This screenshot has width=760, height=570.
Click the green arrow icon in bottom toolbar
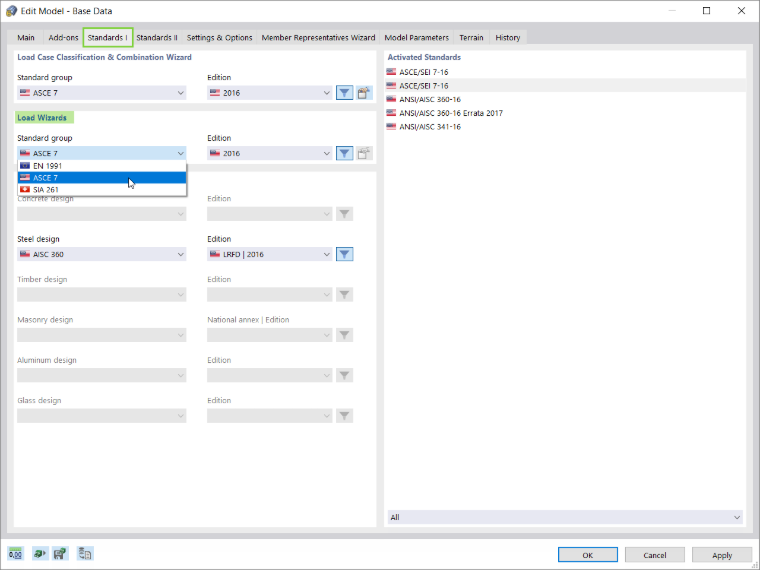[40, 553]
